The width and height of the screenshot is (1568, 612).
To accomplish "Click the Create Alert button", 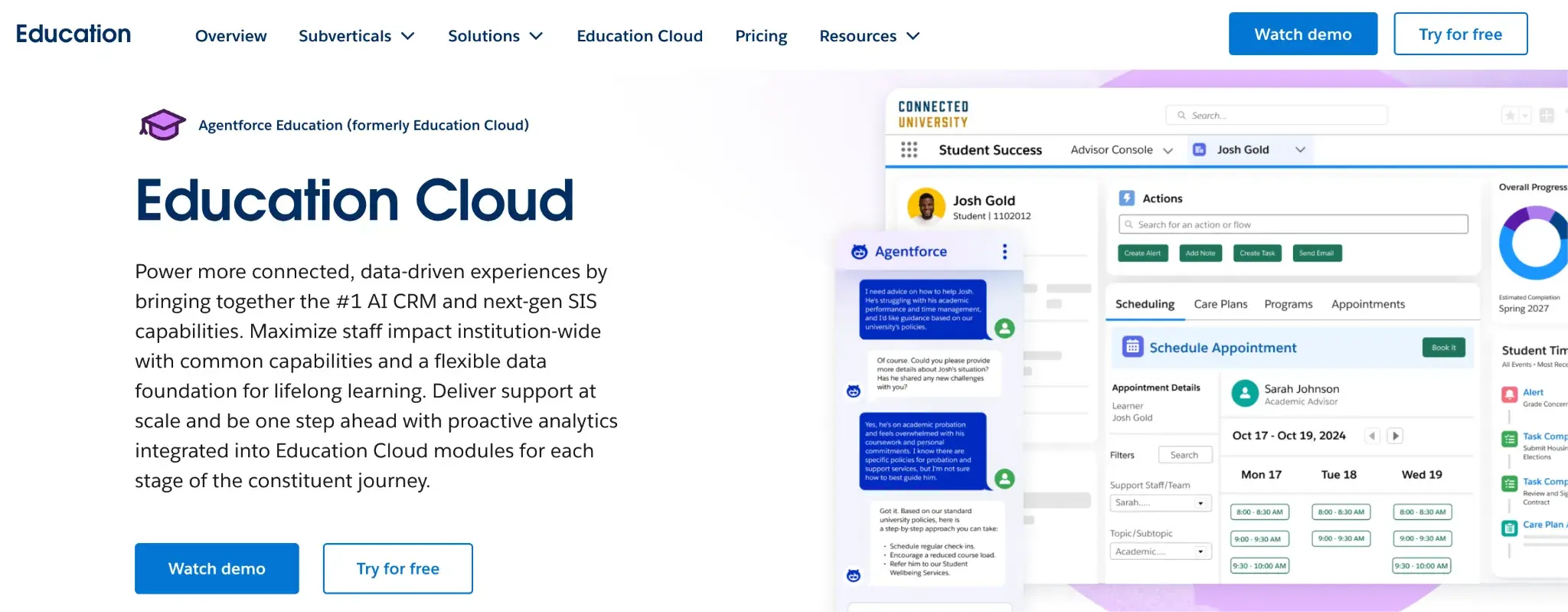I will (x=1142, y=254).
